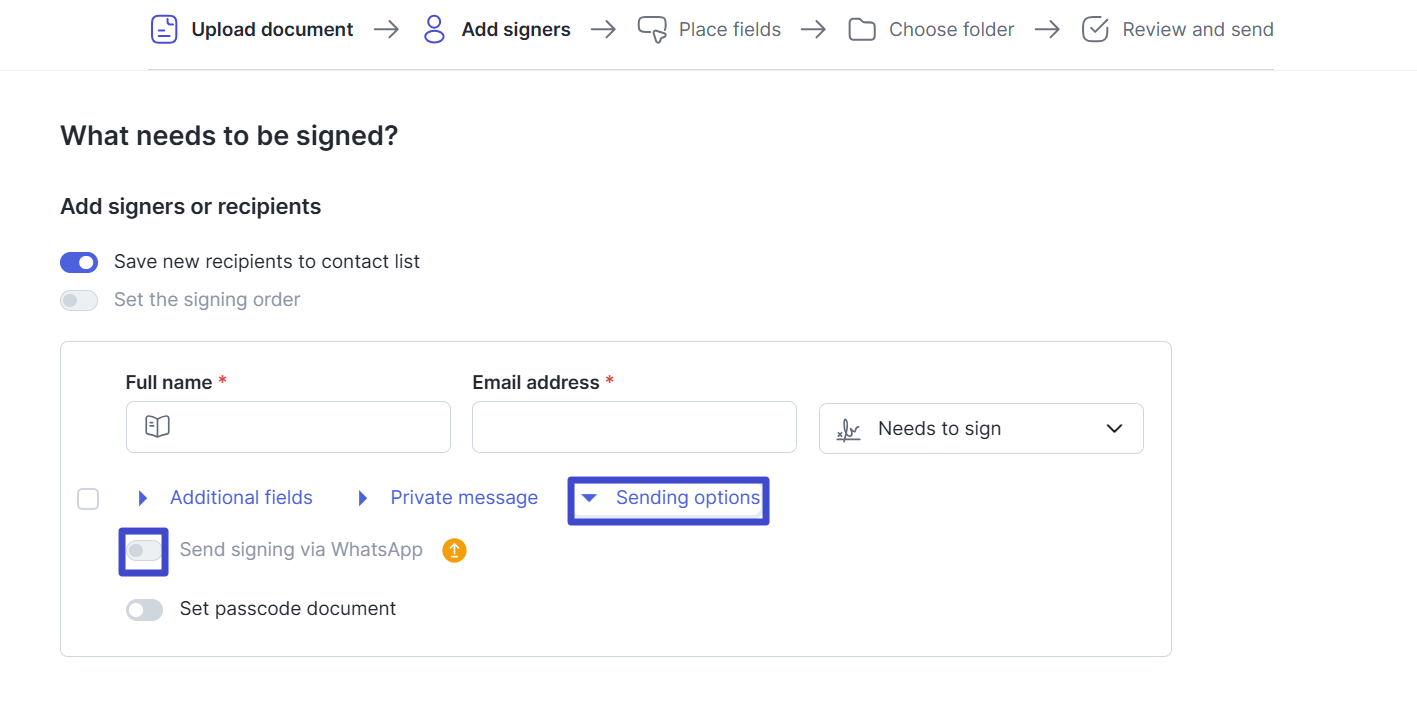The height and width of the screenshot is (724, 1417).
Task: Click the Email address input field
Action: tap(634, 427)
